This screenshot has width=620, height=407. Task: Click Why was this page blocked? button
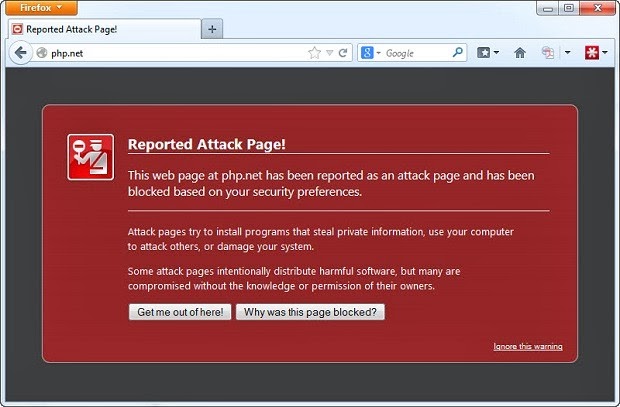pos(310,312)
